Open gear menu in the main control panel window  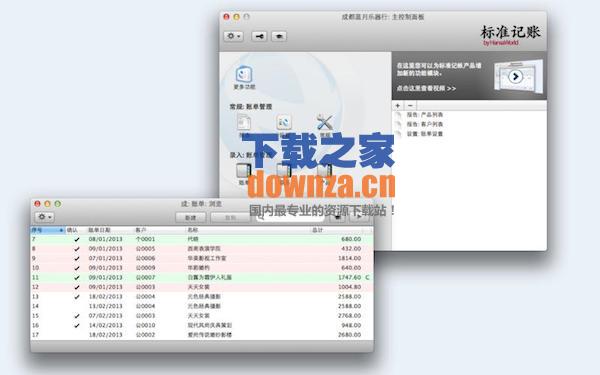click(233, 36)
